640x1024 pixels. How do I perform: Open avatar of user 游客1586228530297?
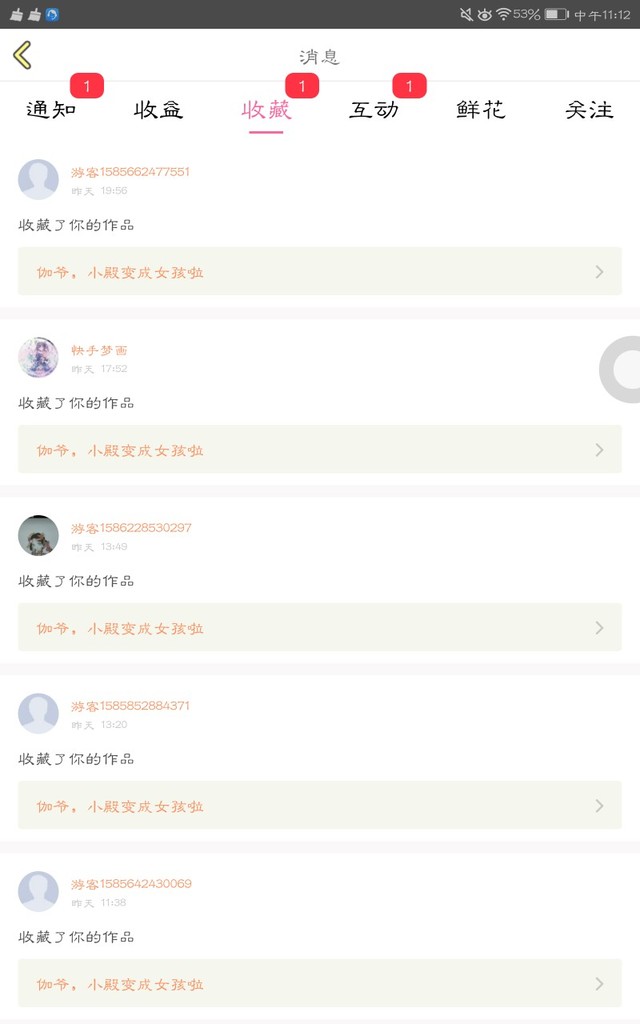(38, 536)
